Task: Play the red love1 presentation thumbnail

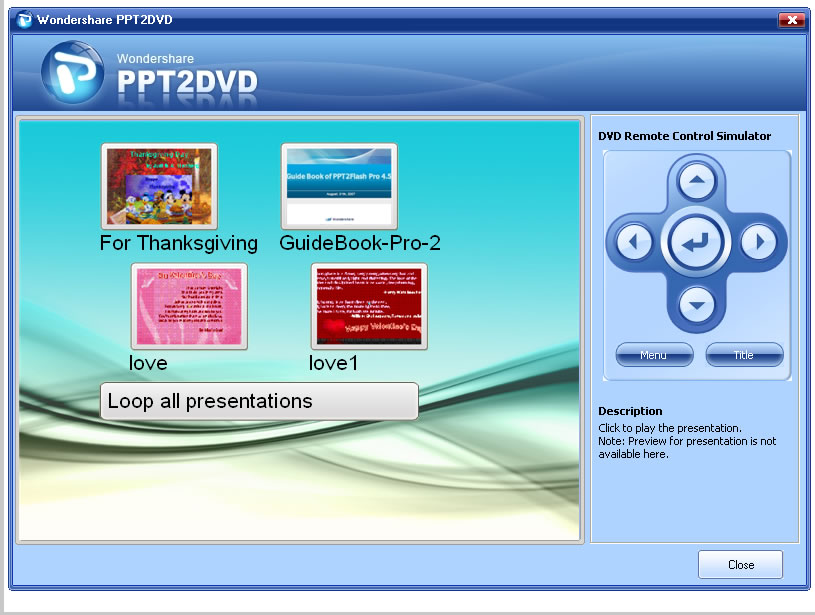Action: 369,307
